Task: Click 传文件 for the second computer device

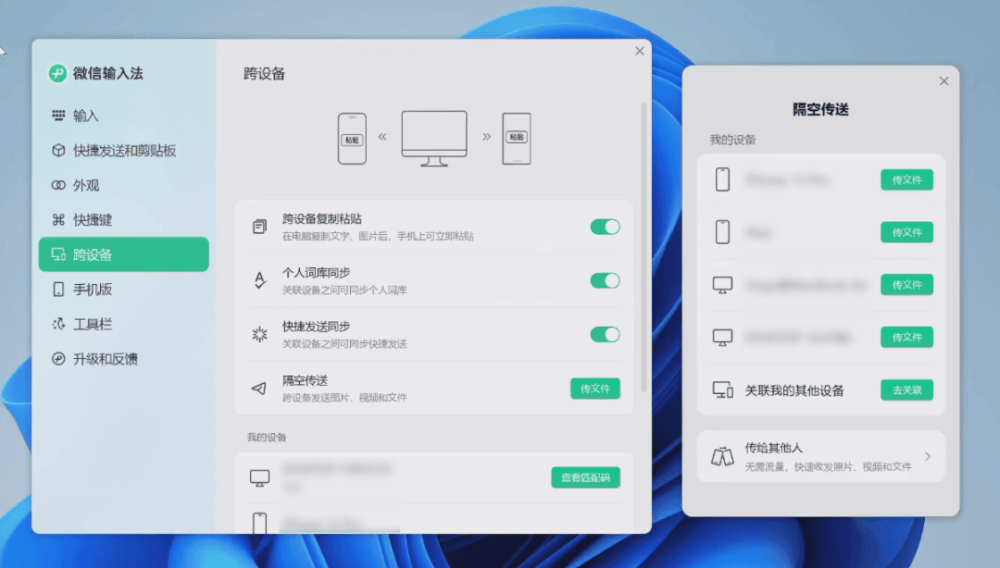Action: [x=907, y=337]
